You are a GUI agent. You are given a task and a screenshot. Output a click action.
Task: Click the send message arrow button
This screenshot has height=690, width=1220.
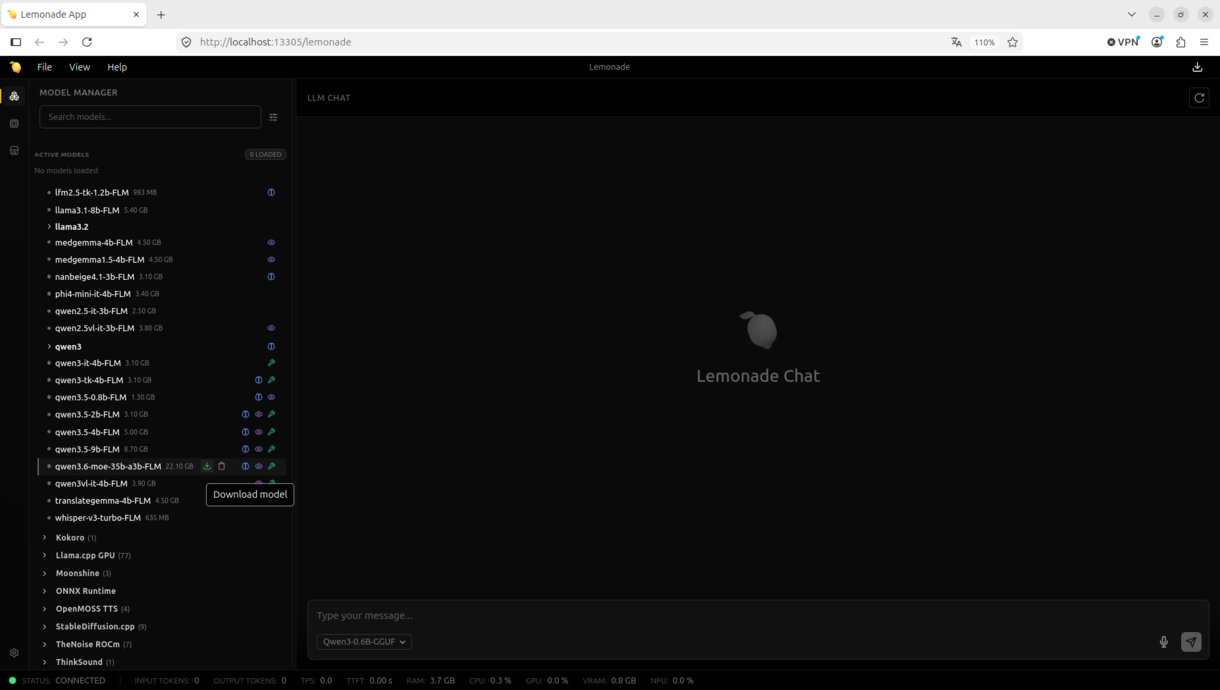[1191, 642]
